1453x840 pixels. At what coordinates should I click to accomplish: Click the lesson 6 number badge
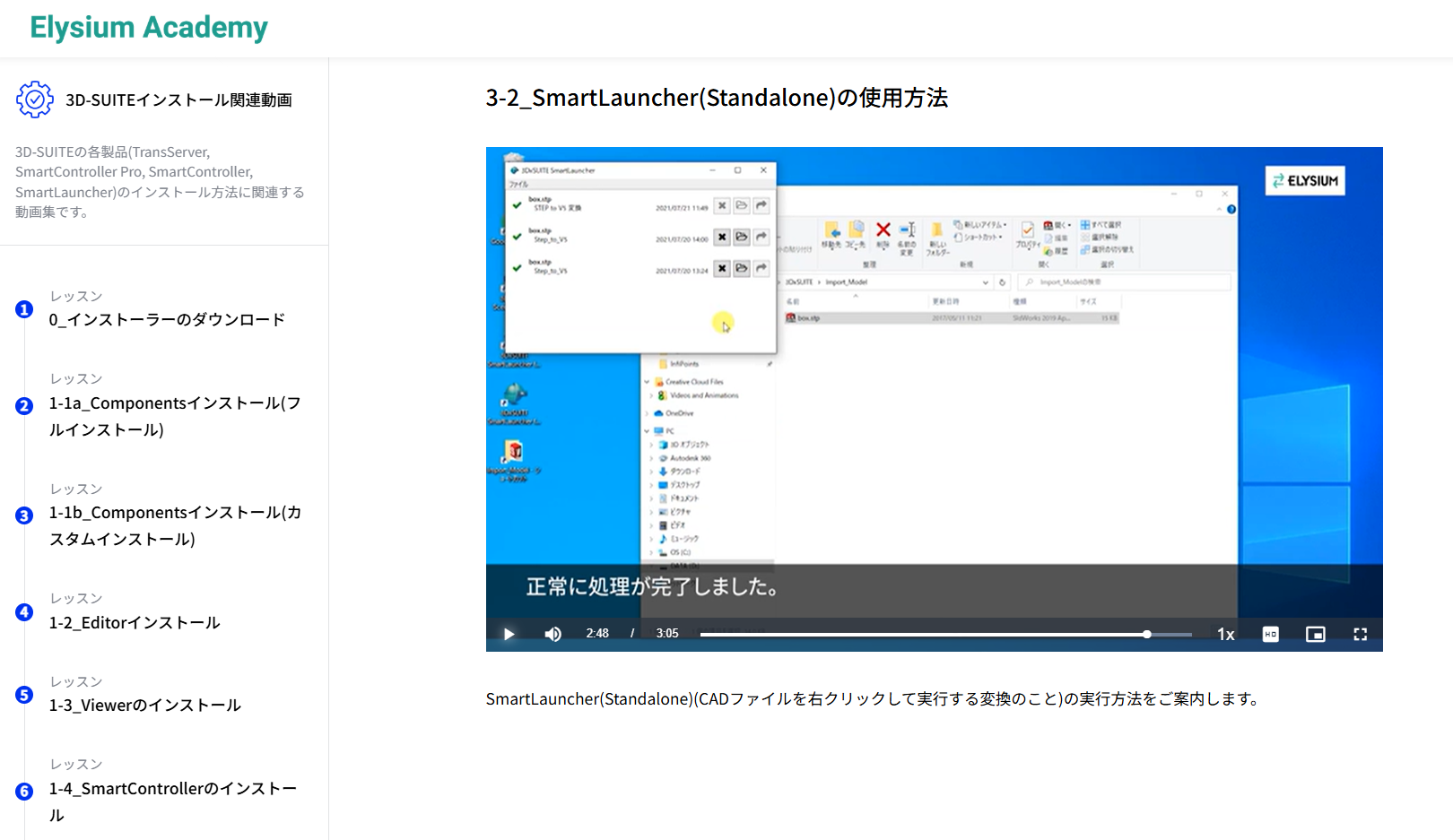pos(24,792)
